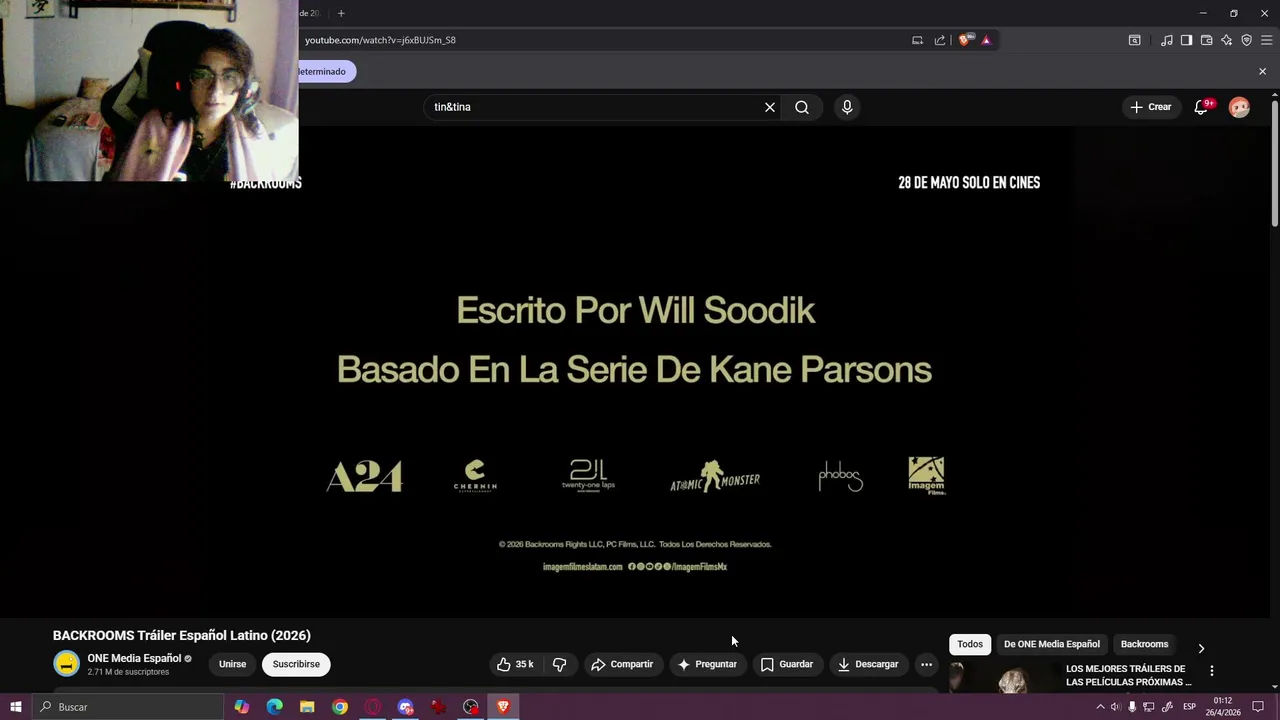Open ONE Media Español channel avatar
This screenshot has width=1280, height=720.
[66, 664]
